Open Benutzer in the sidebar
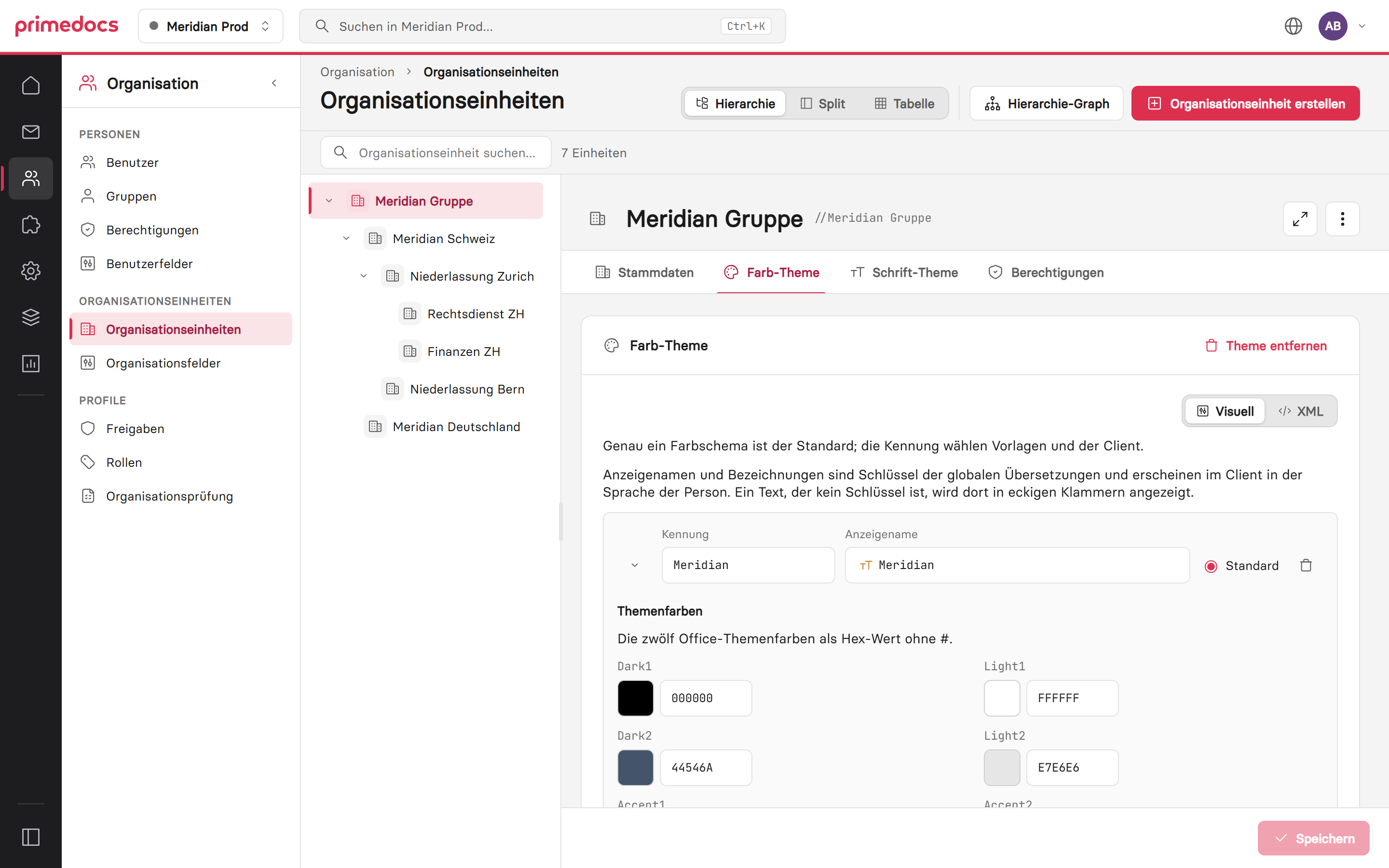 [181, 163]
